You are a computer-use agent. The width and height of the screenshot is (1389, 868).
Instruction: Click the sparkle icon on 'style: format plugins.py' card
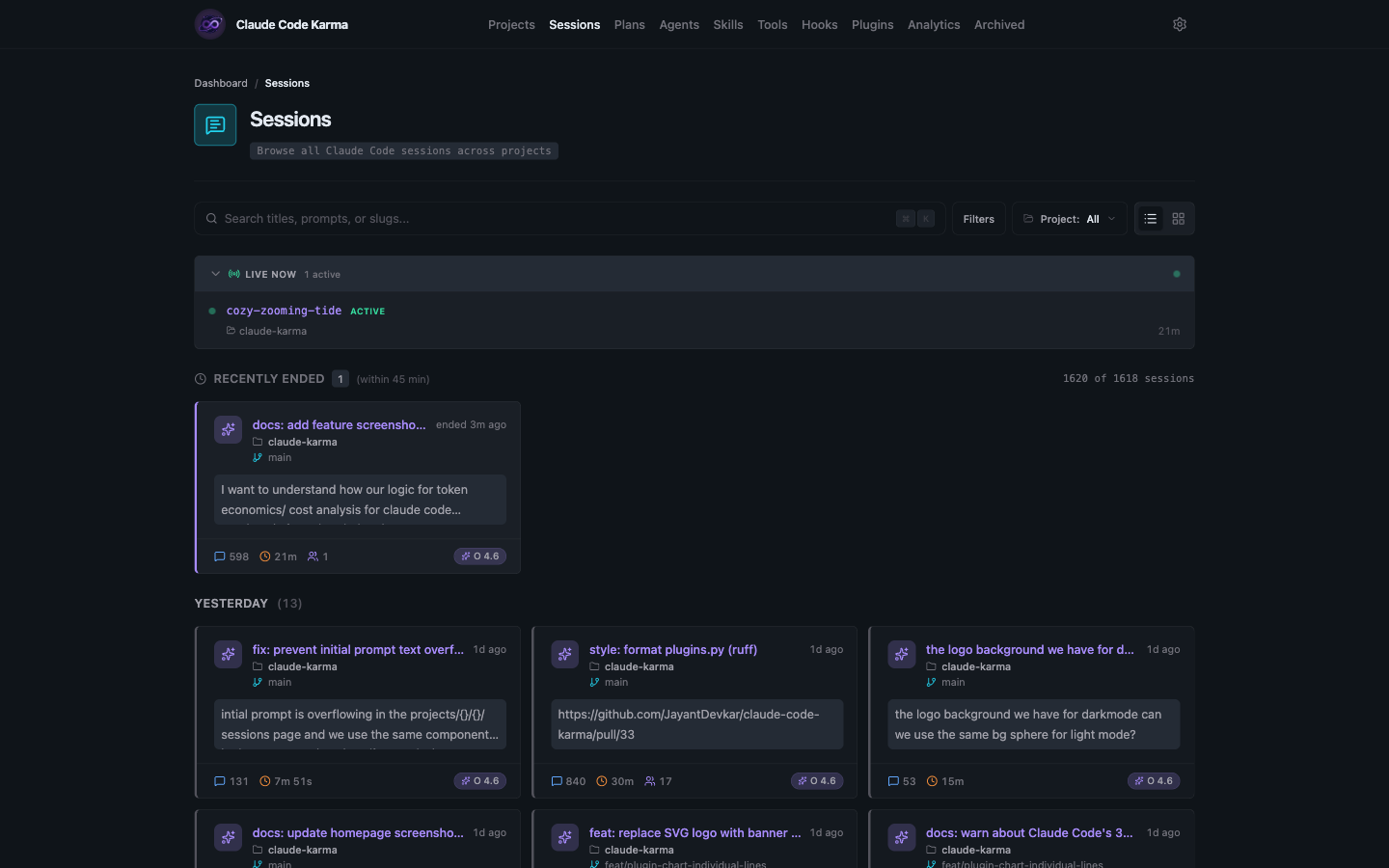click(x=564, y=654)
